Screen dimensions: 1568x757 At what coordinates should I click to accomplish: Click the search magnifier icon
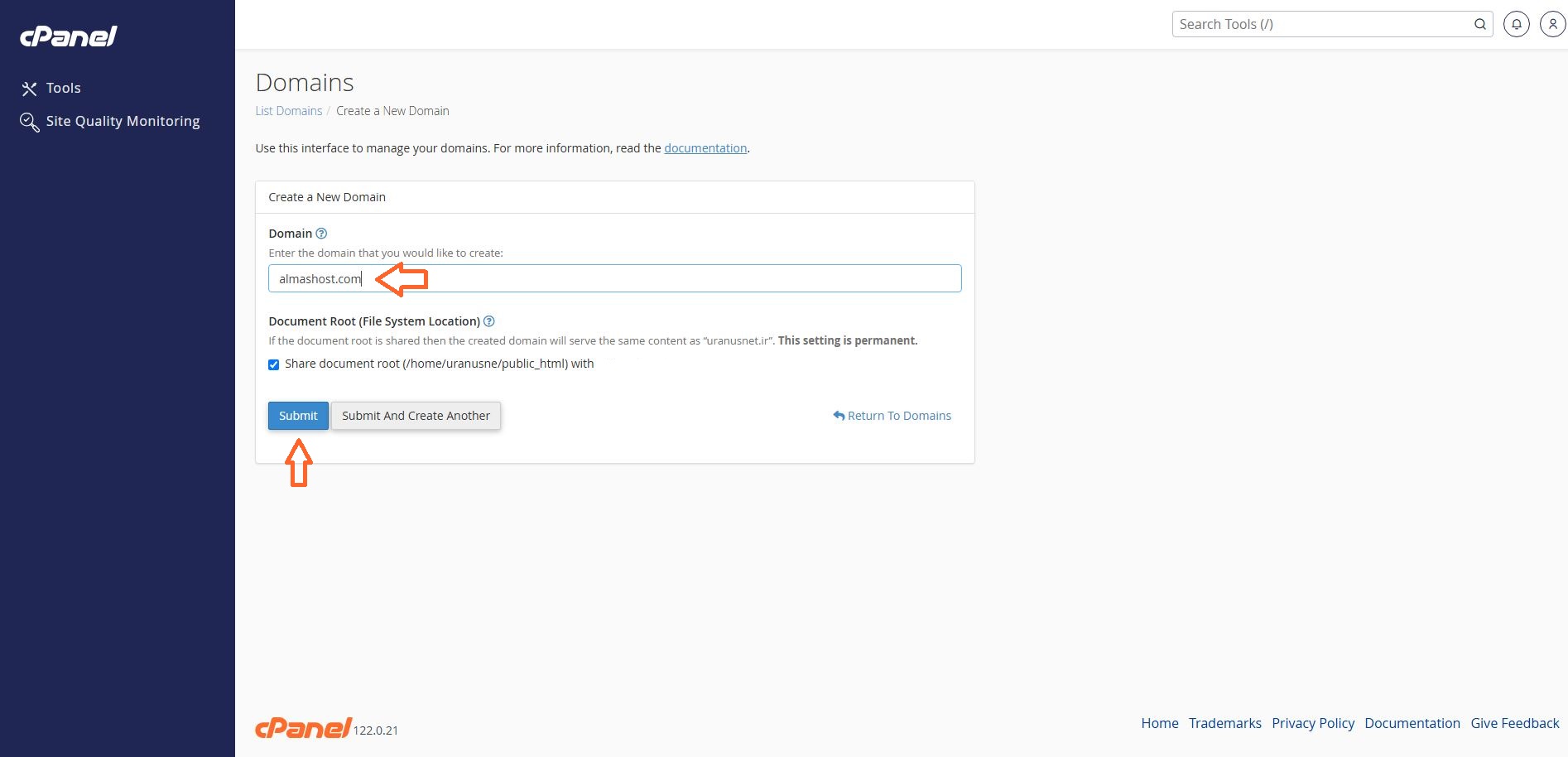pyautogui.click(x=1480, y=24)
